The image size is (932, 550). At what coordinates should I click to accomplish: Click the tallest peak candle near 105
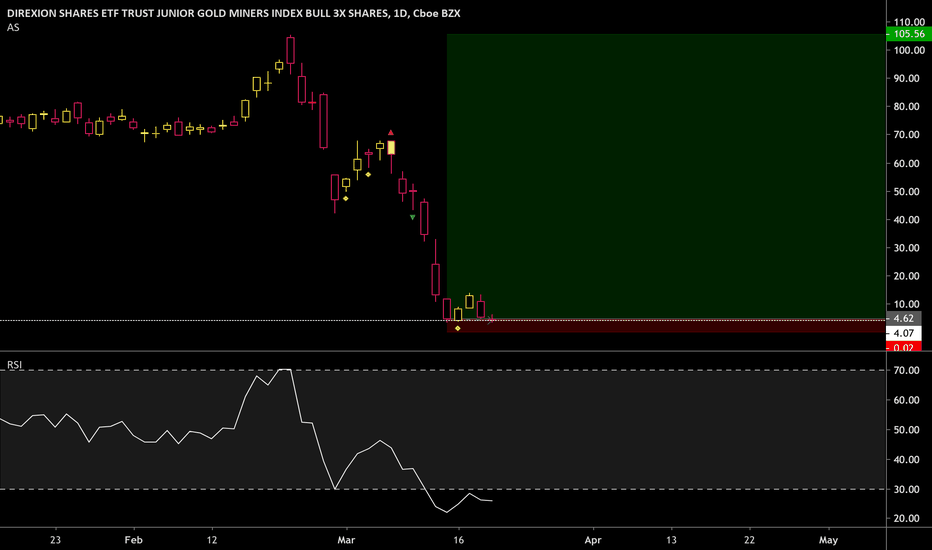290,51
